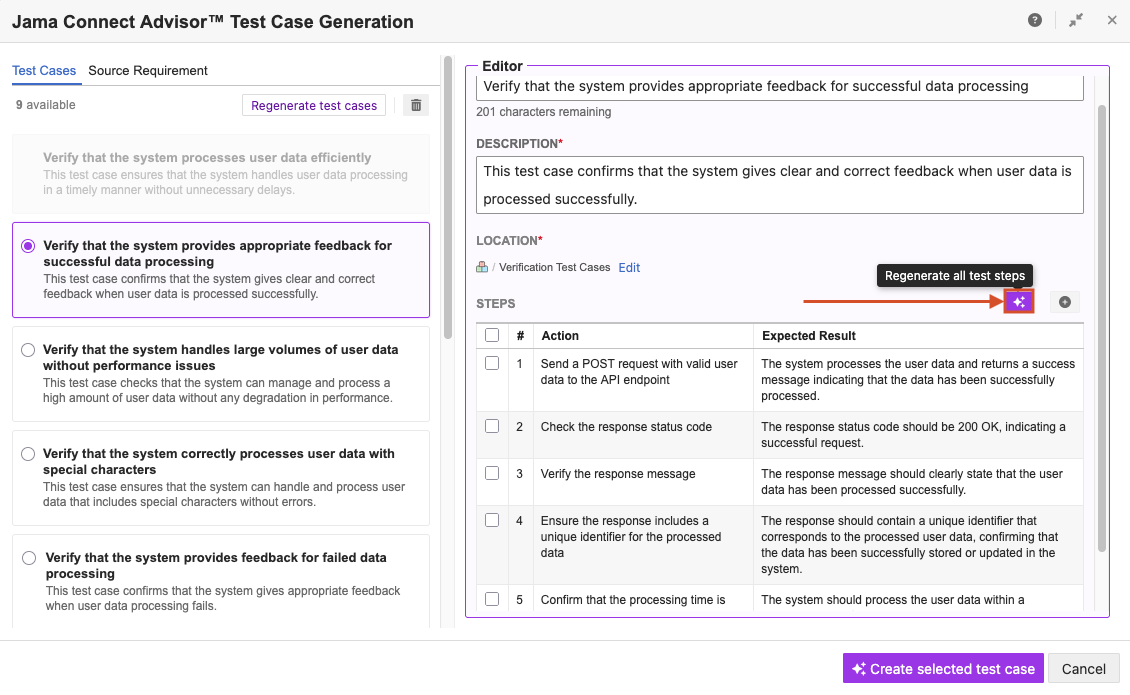1130x695 pixels.
Task: Tick the checkbox for step 3
Action: point(492,473)
